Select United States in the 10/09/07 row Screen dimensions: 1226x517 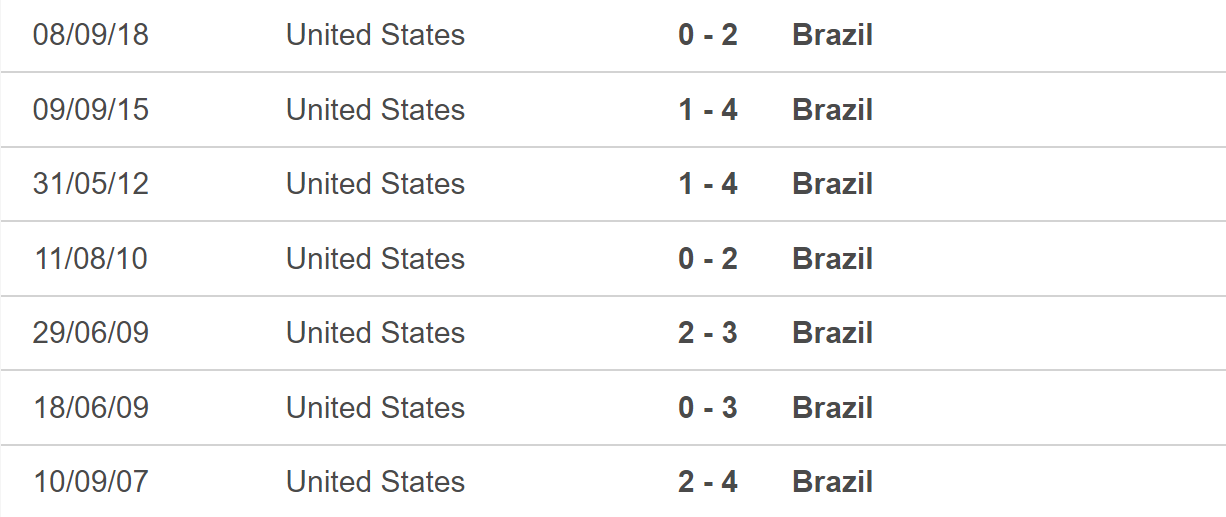[376, 482]
